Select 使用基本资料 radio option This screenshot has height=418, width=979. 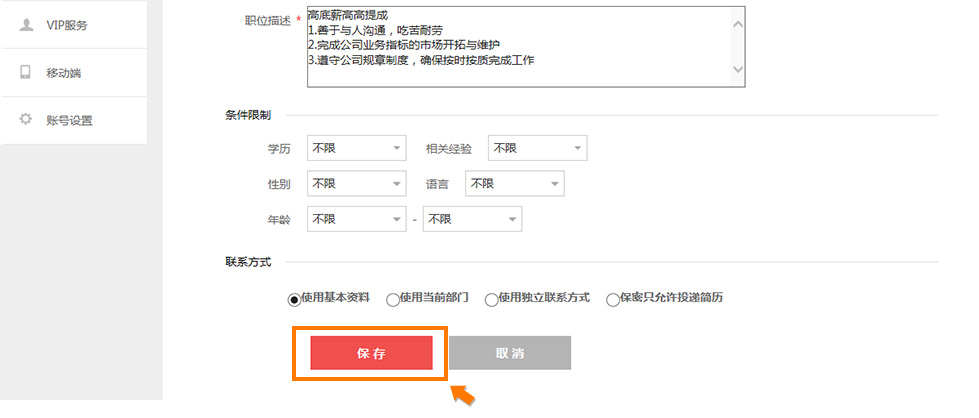click(293, 300)
